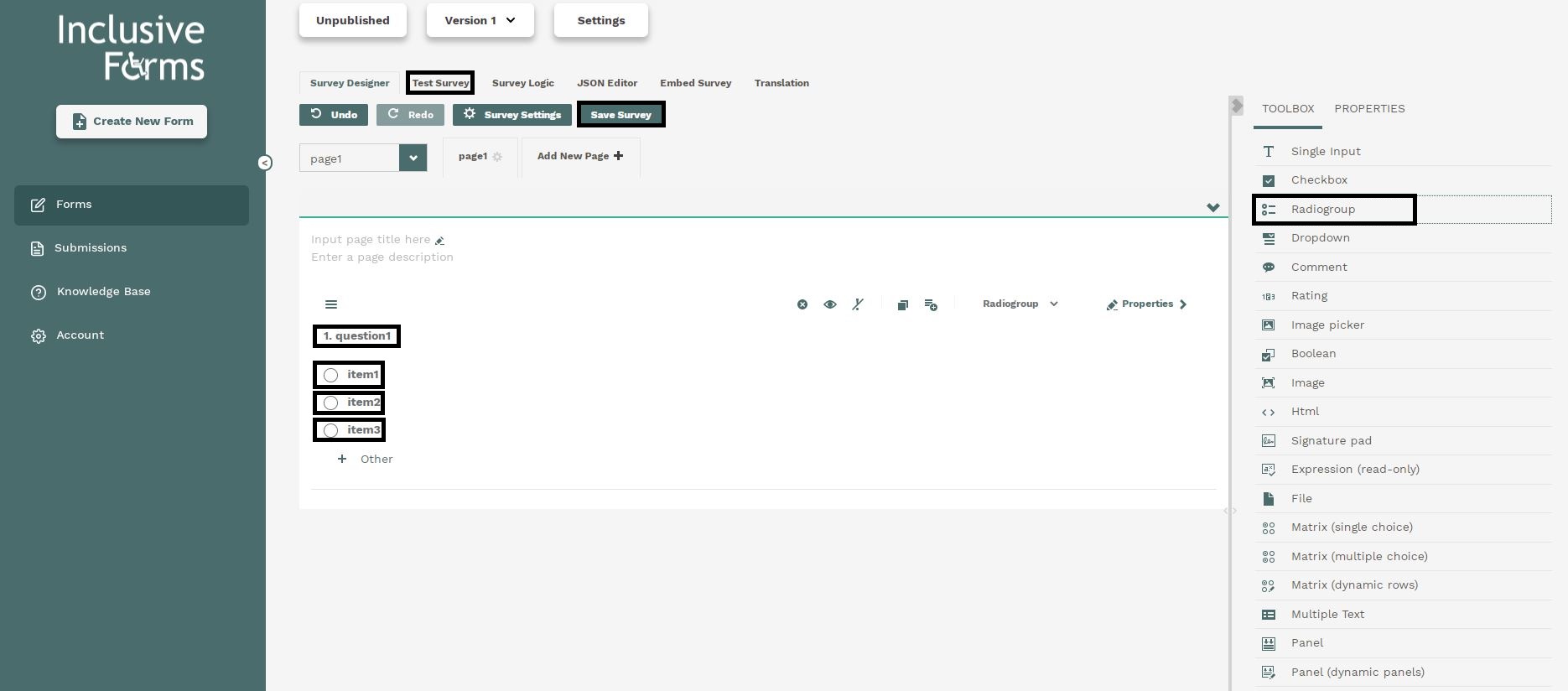Viewport: 1568px width, 691px height.
Task: Select the item2 radio button
Action: (x=331, y=403)
